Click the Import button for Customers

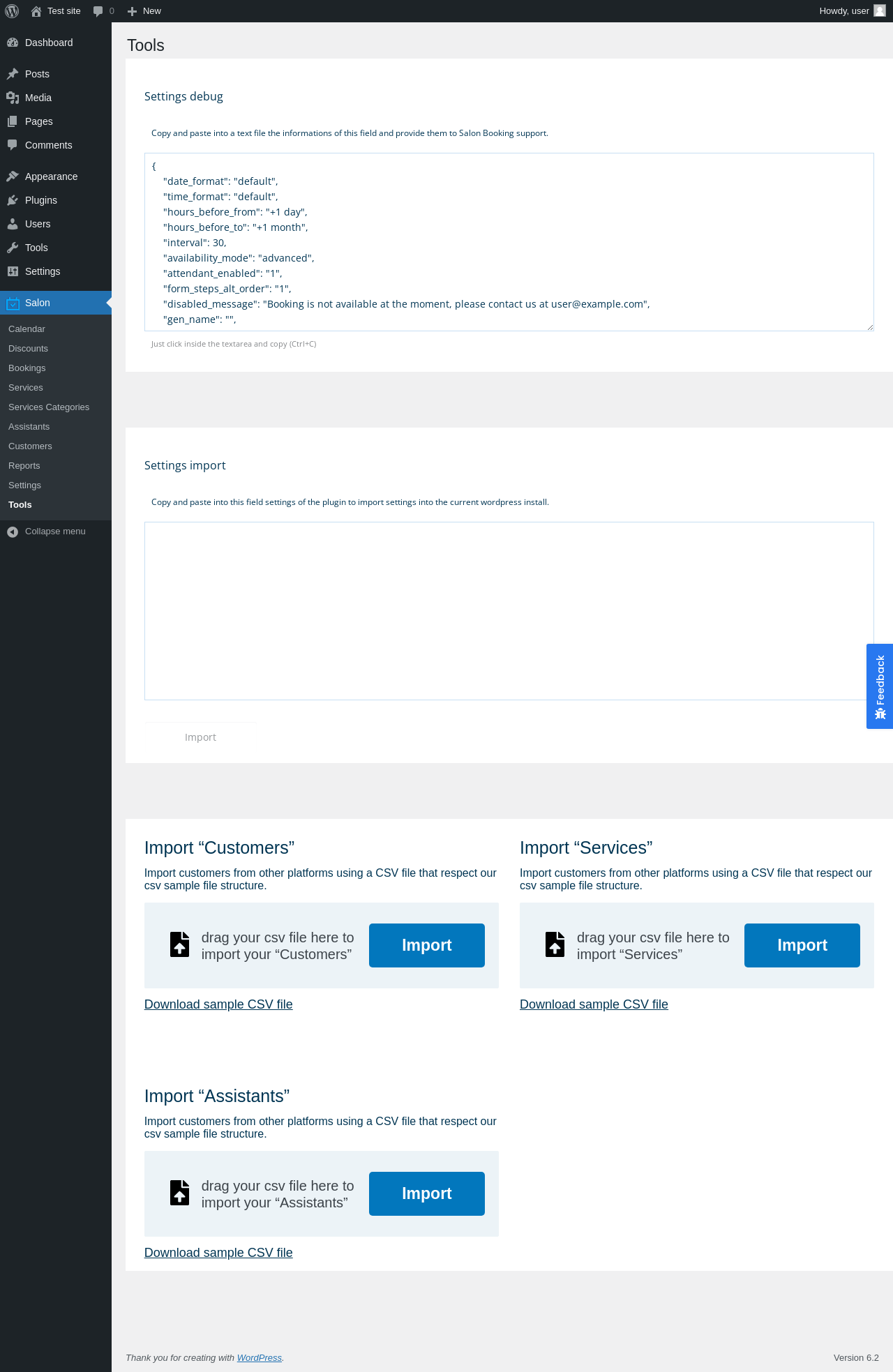tap(427, 945)
